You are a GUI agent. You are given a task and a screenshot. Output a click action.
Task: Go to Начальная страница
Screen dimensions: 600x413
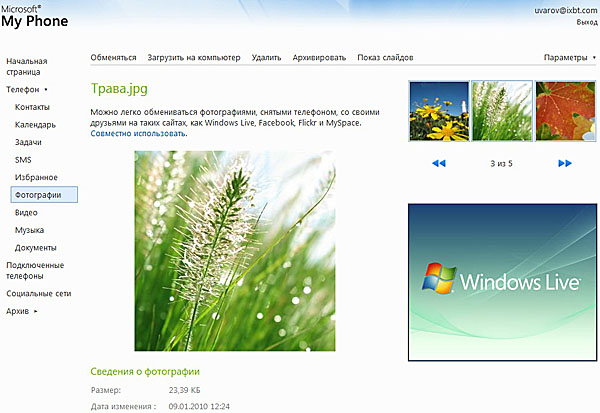pyautogui.click(x=27, y=67)
